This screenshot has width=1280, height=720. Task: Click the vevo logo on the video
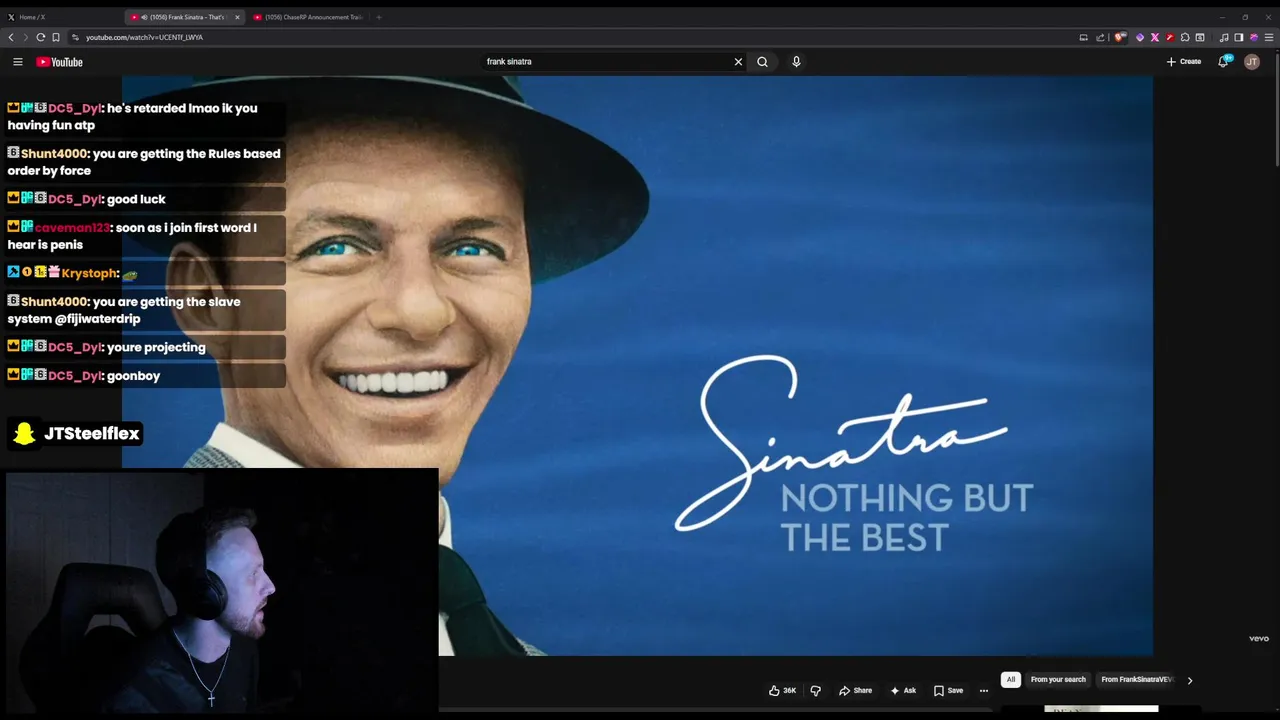(1258, 638)
